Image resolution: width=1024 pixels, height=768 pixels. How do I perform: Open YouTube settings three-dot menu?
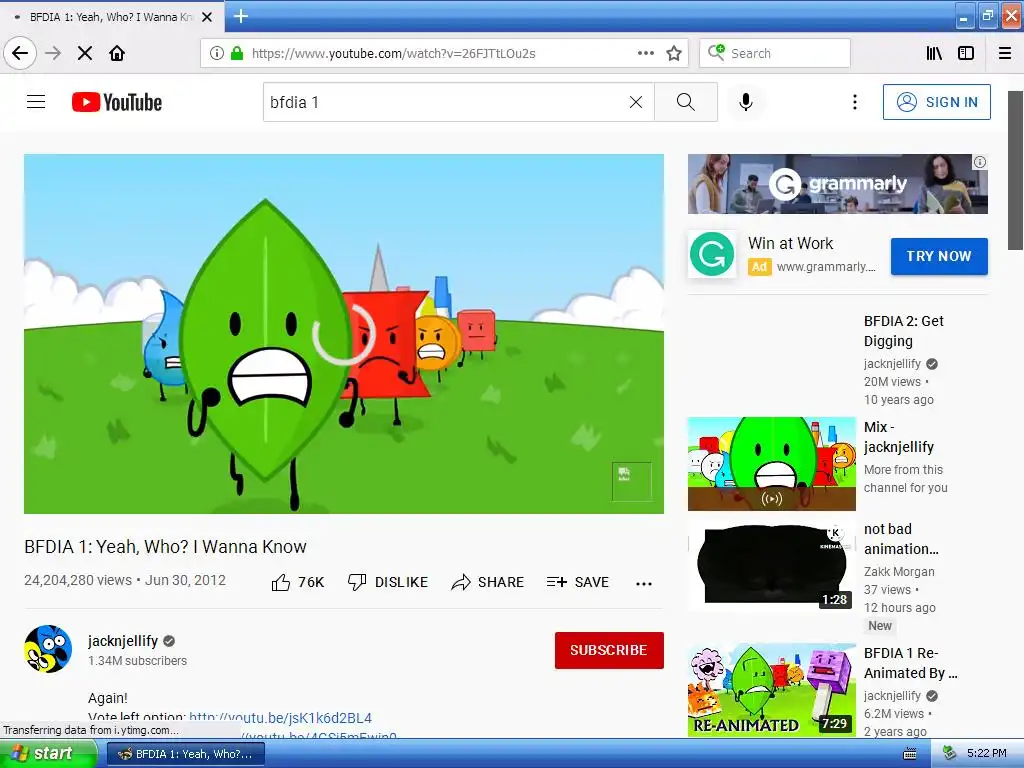[x=854, y=102]
